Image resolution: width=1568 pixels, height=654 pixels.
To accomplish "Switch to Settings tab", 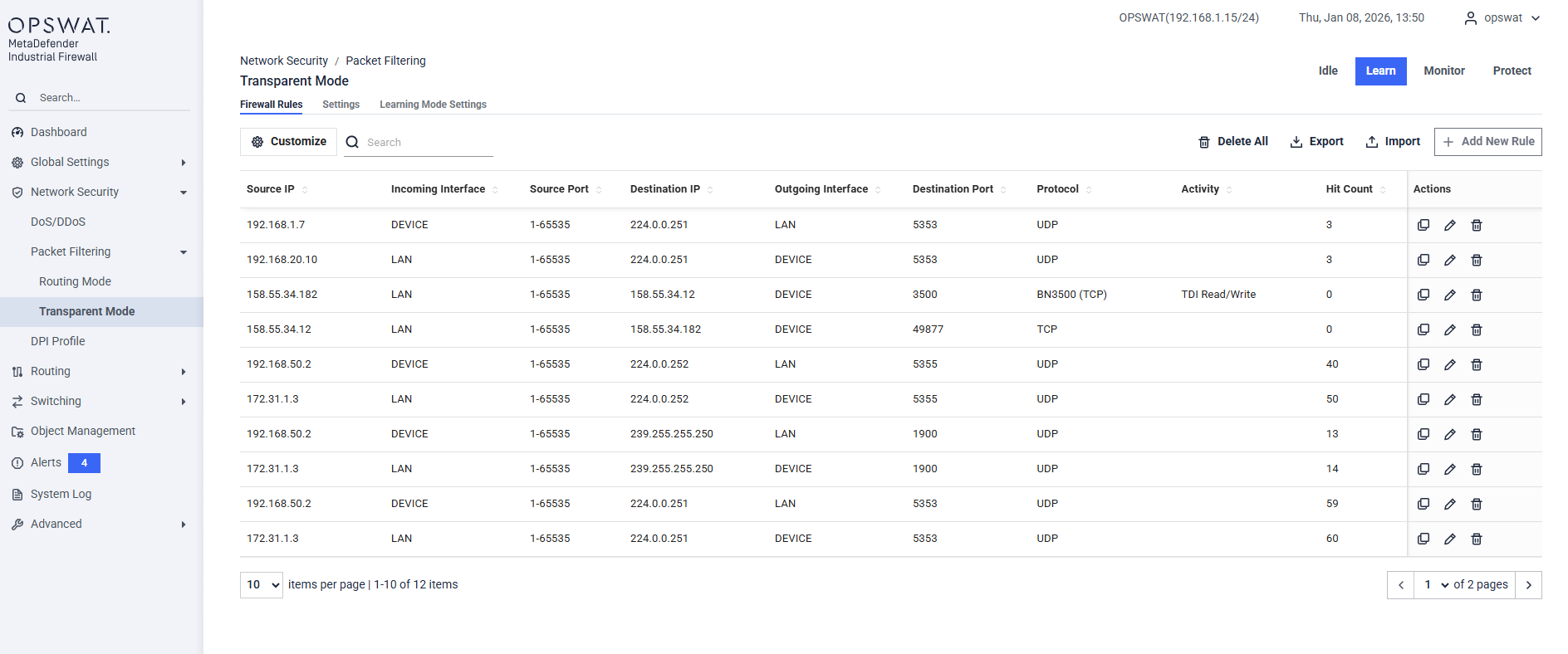I will click(x=341, y=105).
